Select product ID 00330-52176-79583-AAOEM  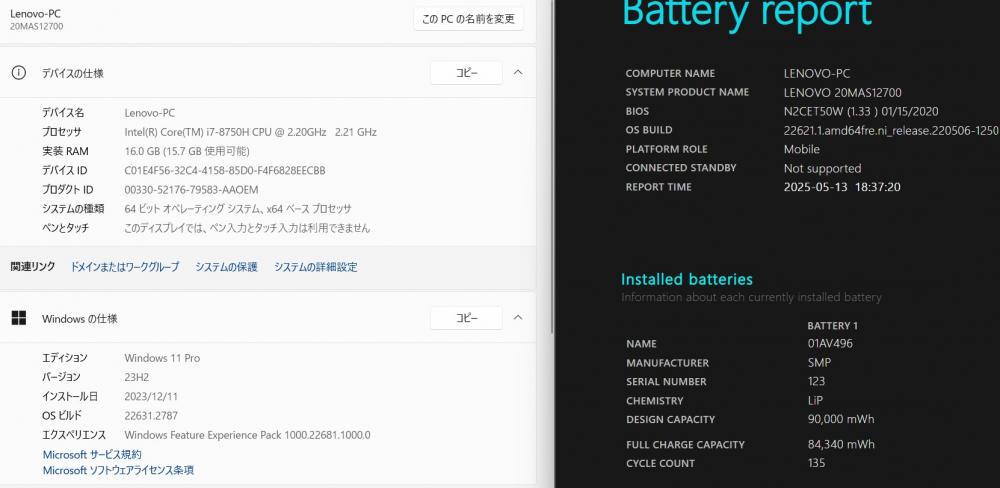[x=191, y=189]
